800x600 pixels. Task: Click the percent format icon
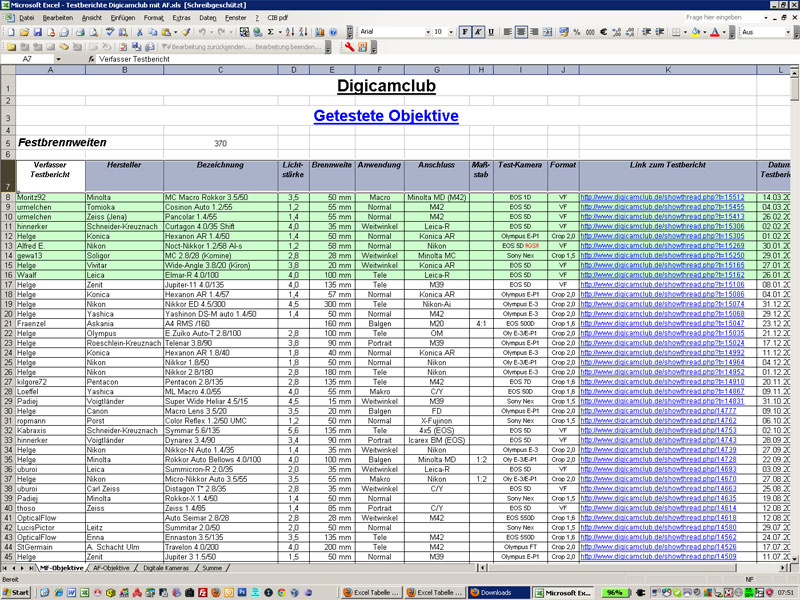576,32
